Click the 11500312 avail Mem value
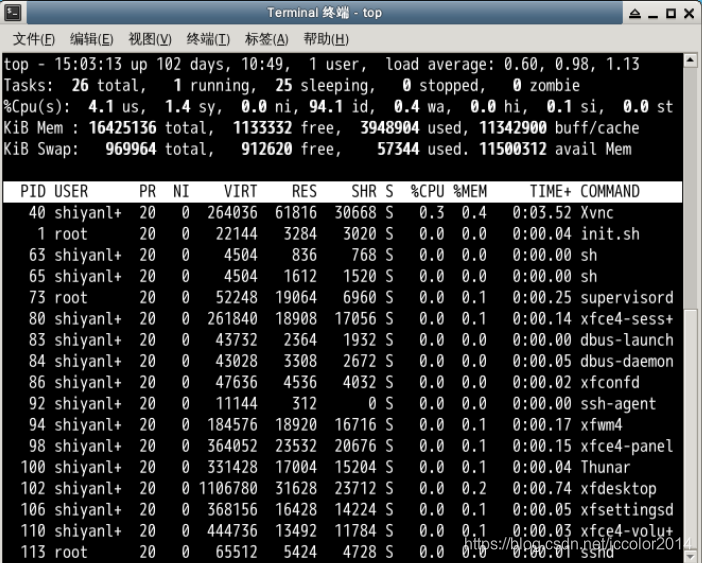Viewport: 702px width, 563px height. (x=513, y=149)
